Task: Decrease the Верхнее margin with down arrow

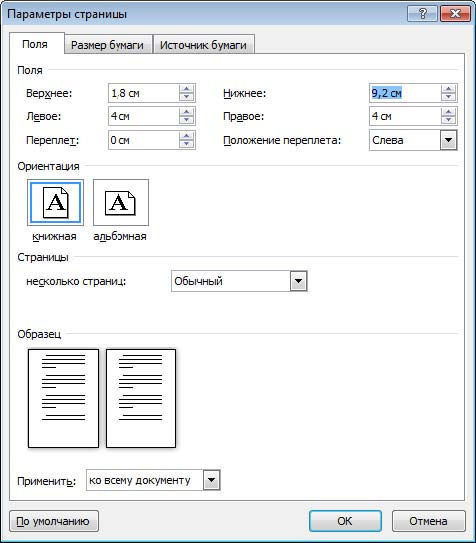Action: tap(187, 97)
